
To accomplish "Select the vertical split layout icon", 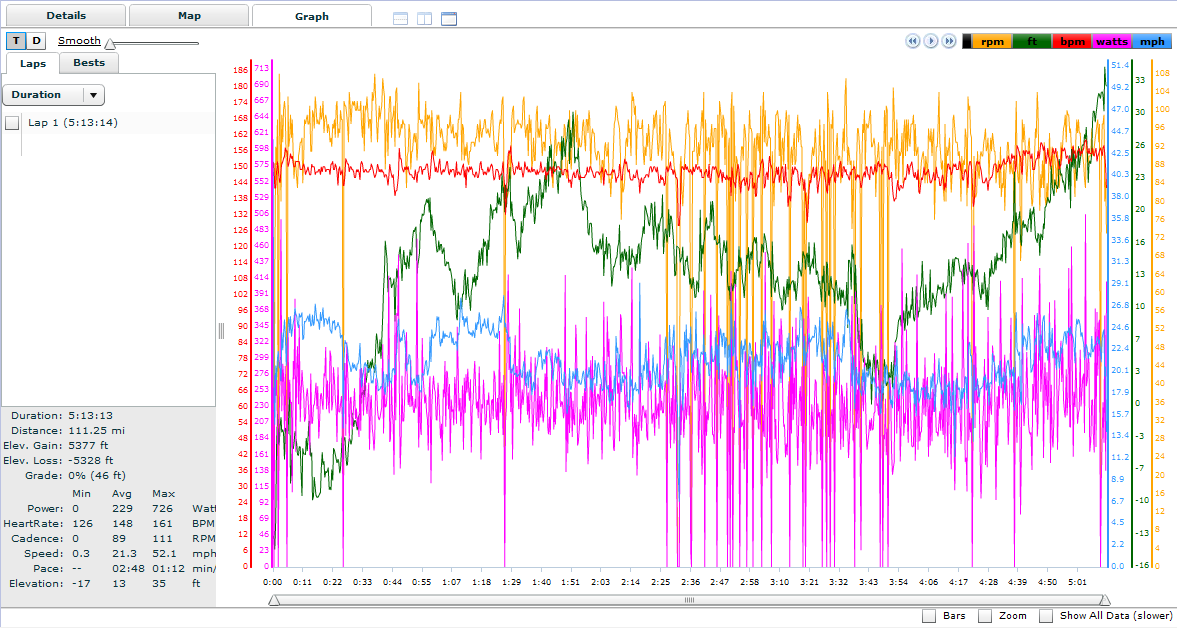I will pyautogui.click(x=425, y=19).
